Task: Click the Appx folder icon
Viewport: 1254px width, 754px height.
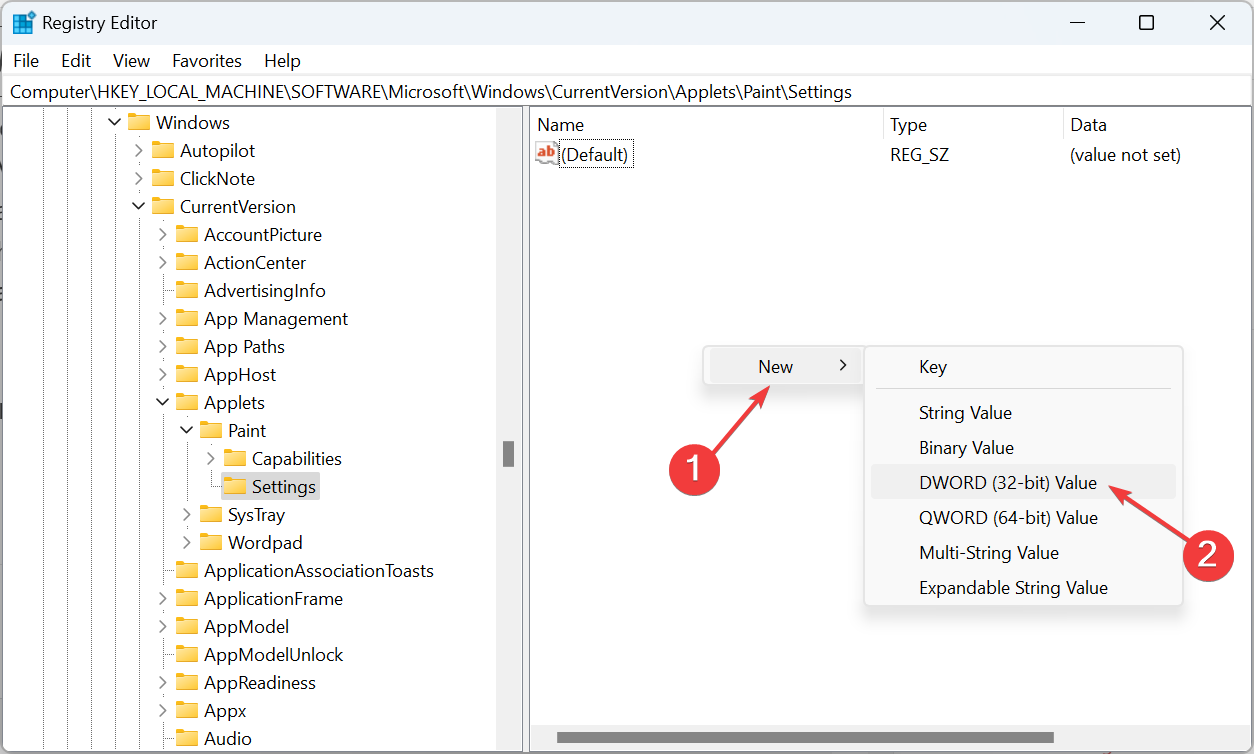Action: click(x=187, y=711)
